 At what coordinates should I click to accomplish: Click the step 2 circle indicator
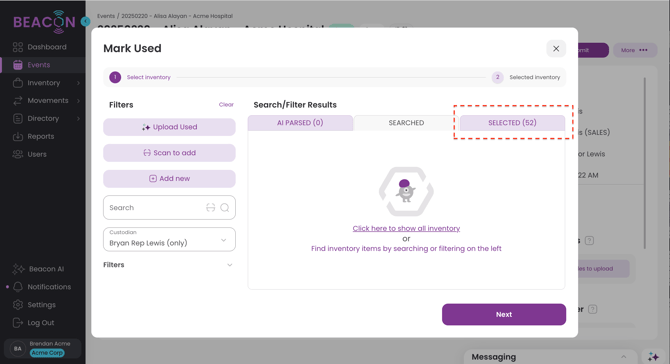(x=497, y=77)
